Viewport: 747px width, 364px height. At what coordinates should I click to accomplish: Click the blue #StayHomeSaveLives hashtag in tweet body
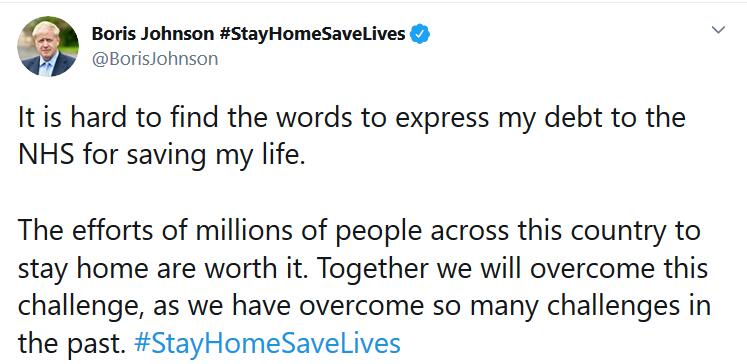[267, 344]
